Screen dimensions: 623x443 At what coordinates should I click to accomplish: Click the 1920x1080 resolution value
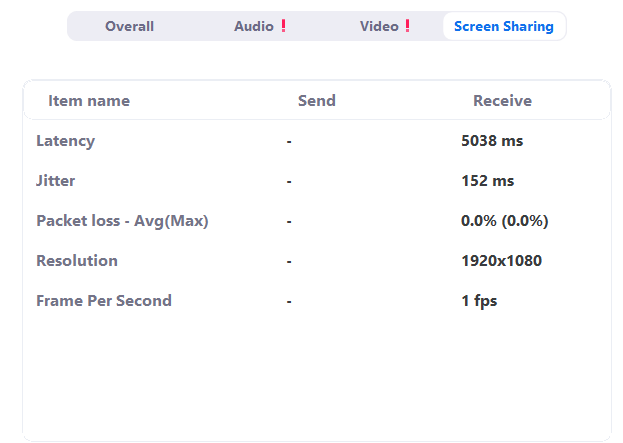pos(501,261)
